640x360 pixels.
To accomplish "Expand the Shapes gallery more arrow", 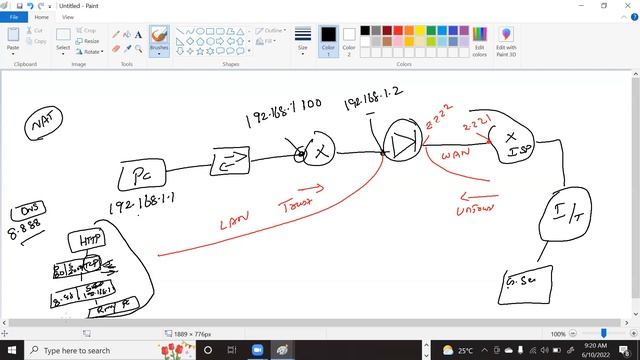I will coord(249,51).
